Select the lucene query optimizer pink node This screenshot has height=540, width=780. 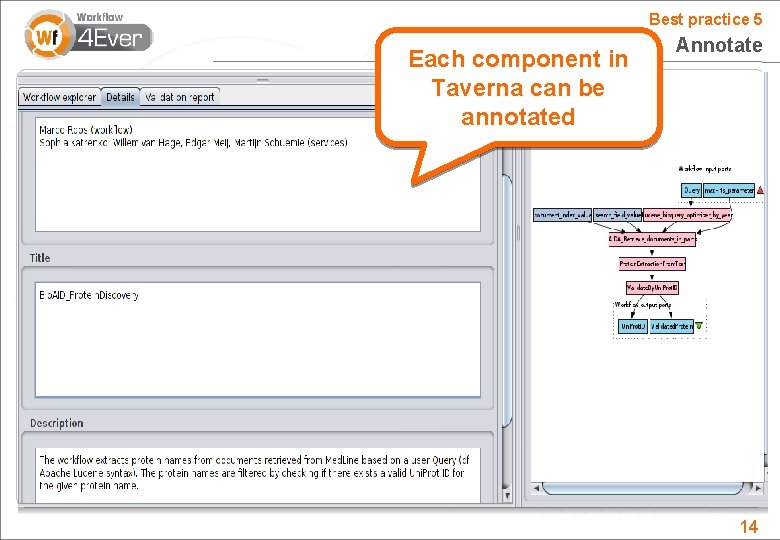tap(687, 215)
